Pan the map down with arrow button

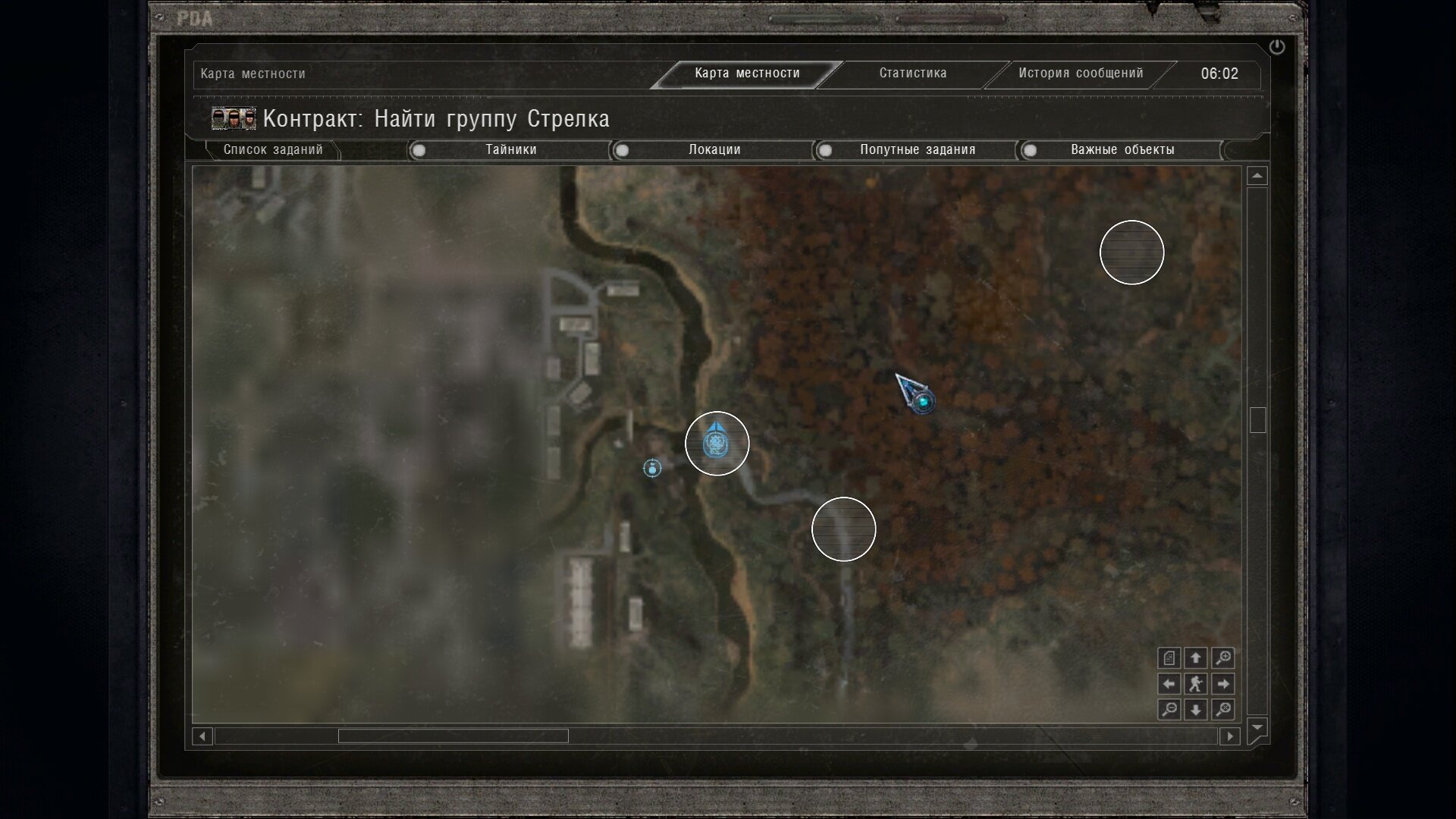pyautogui.click(x=1196, y=710)
